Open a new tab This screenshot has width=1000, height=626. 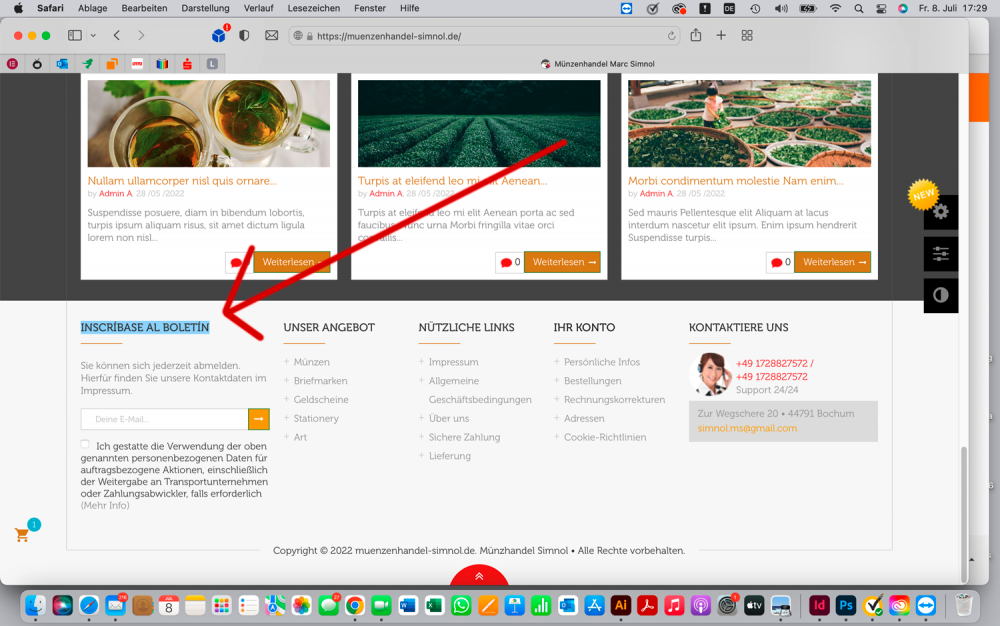click(721, 36)
